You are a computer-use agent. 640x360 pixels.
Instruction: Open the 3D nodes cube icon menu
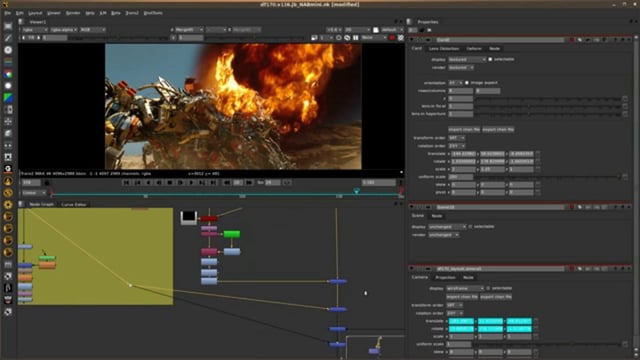(x=8, y=133)
